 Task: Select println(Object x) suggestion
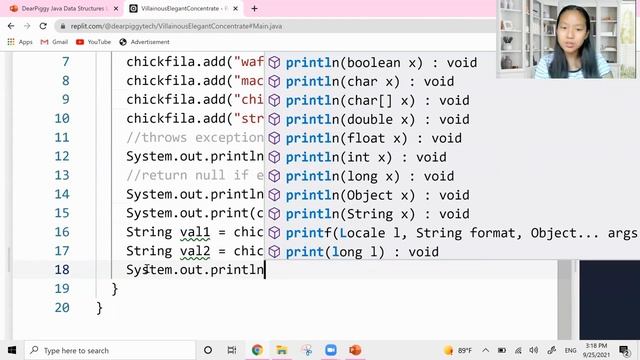coord(378,195)
